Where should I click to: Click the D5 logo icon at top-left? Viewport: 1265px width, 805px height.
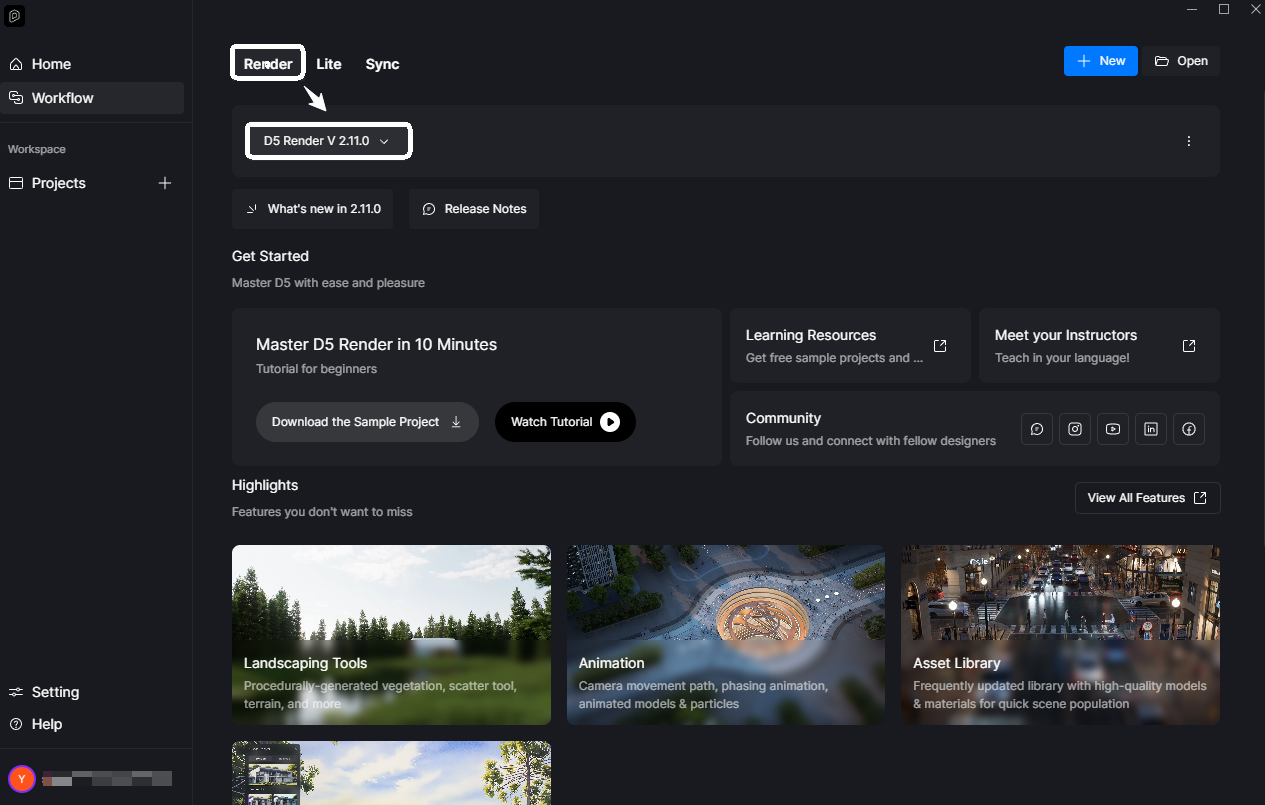[x=15, y=16]
